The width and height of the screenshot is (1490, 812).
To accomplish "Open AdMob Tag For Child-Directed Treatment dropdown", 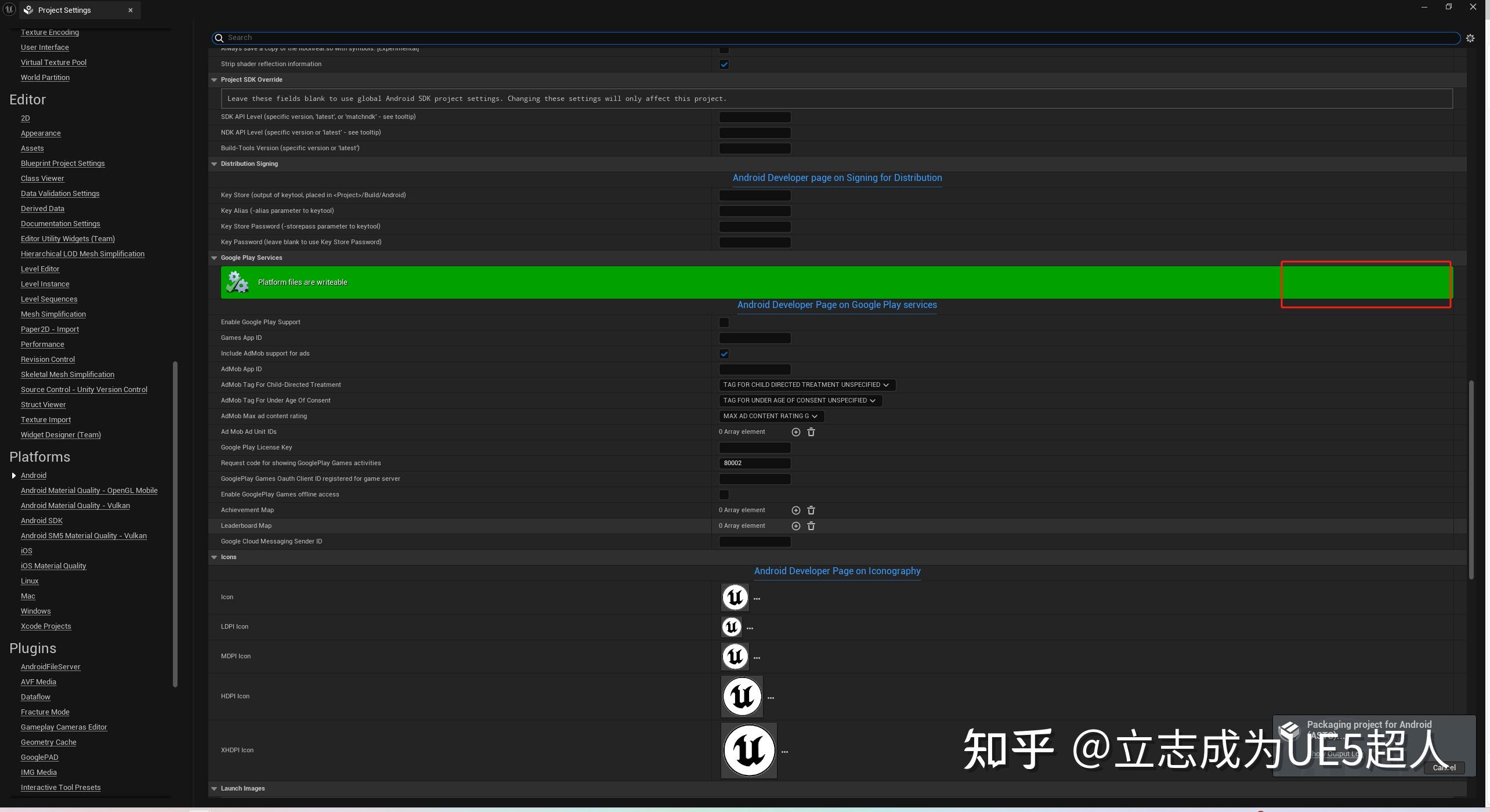I will coord(807,385).
